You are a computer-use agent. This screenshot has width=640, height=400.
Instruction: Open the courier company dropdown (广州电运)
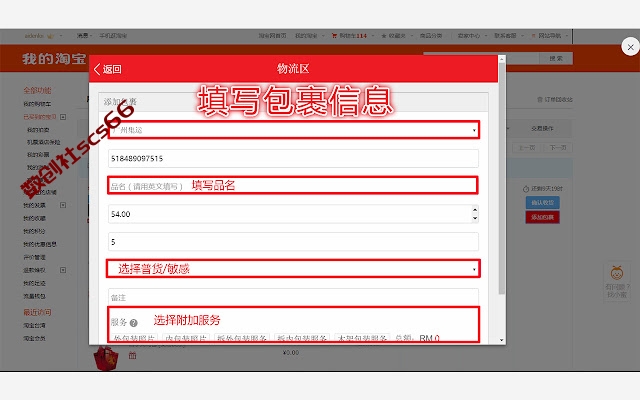(293, 130)
